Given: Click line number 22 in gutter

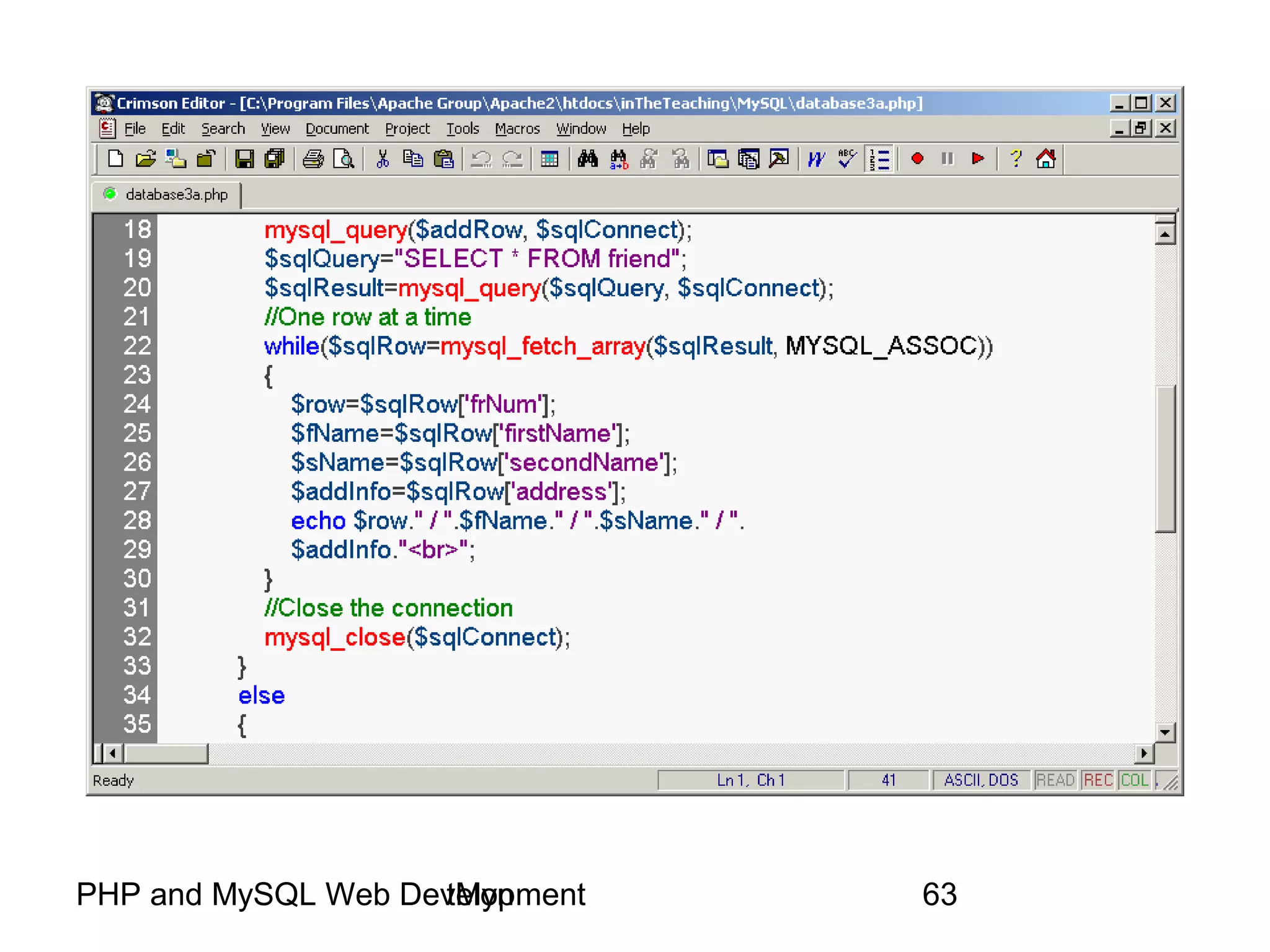Looking at the screenshot, I should click(137, 346).
